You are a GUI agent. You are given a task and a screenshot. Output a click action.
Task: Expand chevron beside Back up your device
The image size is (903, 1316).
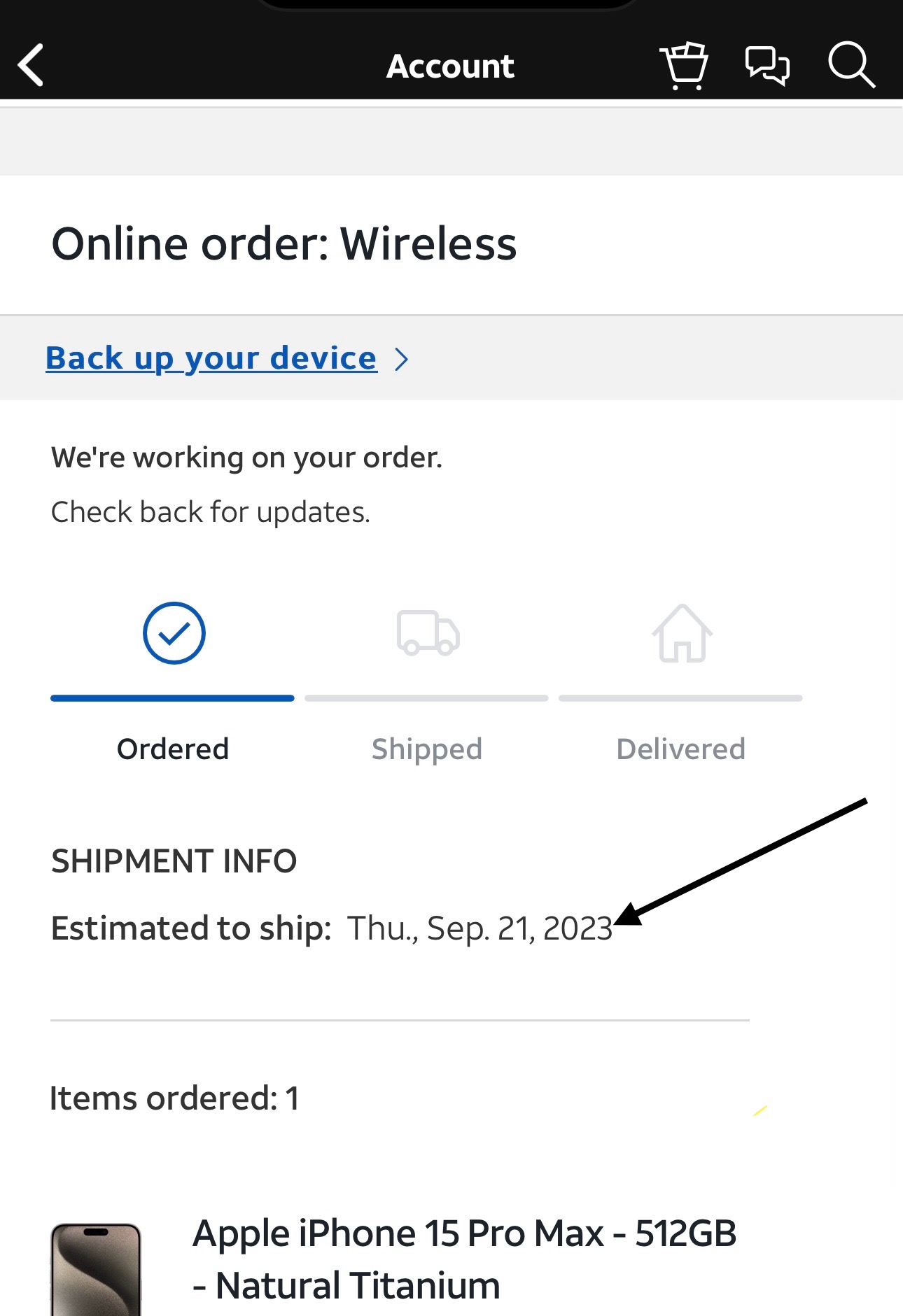tap(401, 360)
